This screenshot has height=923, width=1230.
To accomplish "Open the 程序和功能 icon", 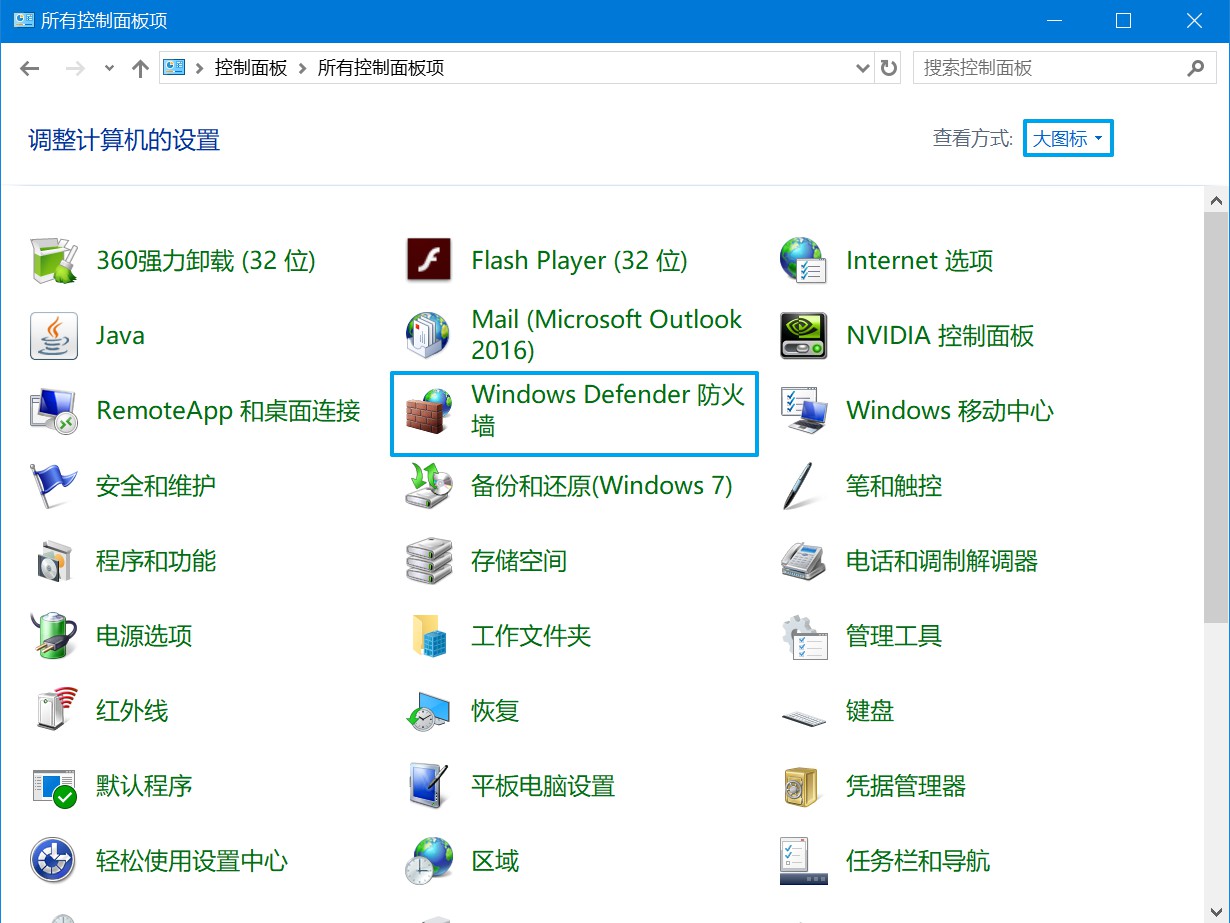I will tap(54, 561).
